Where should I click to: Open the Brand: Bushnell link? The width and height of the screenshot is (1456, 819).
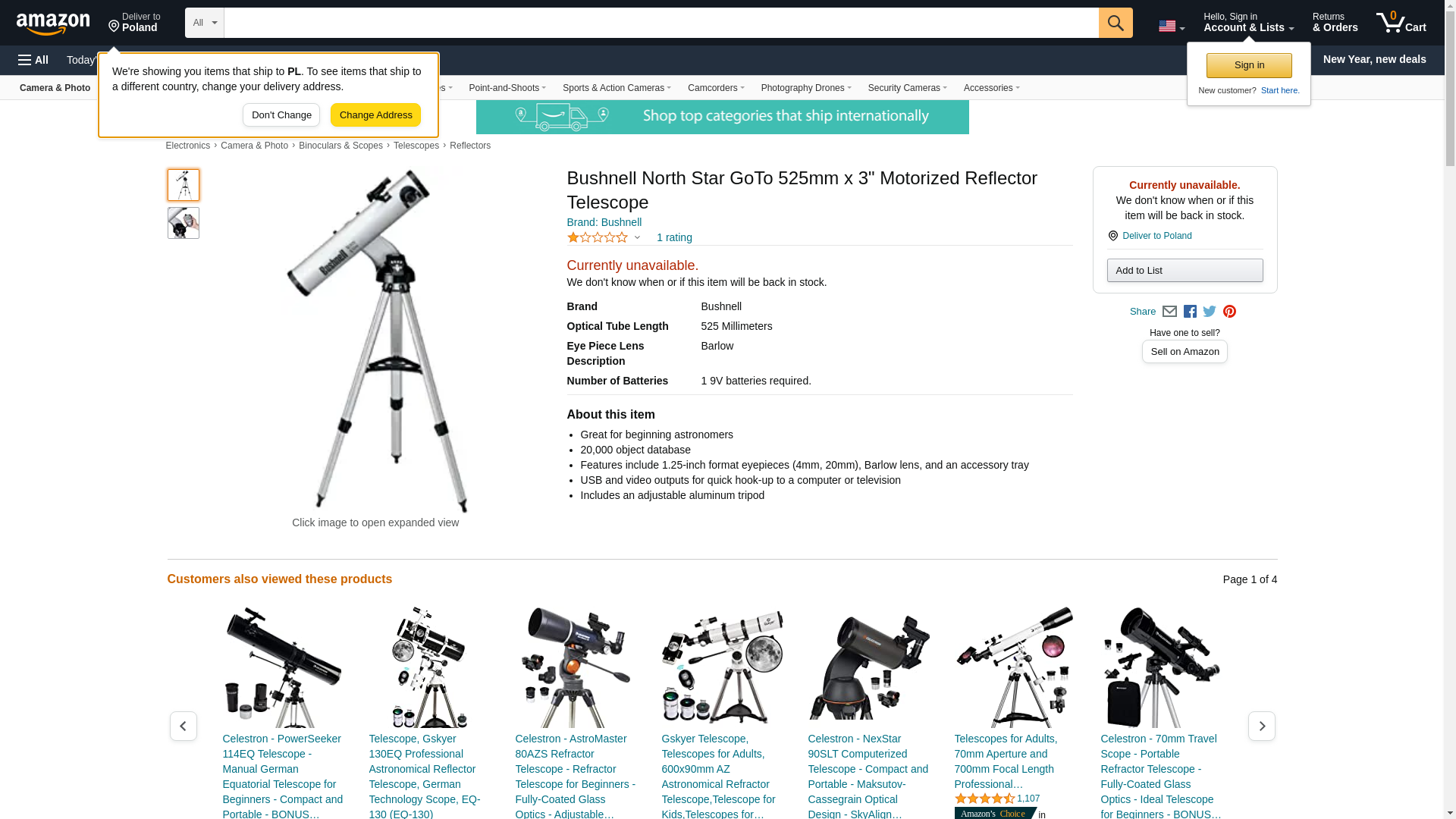(x=604, y=222)
